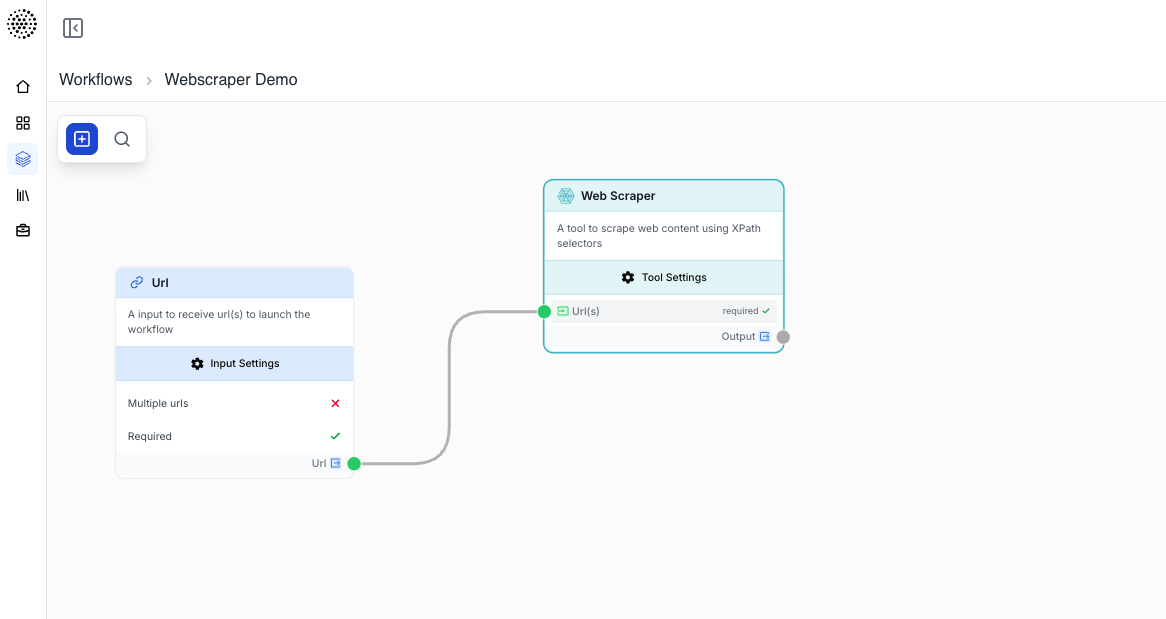This screenshot has height=619, width=1166.
Task: Toggle the Multiple urls setting off
Action: point(335,403)
